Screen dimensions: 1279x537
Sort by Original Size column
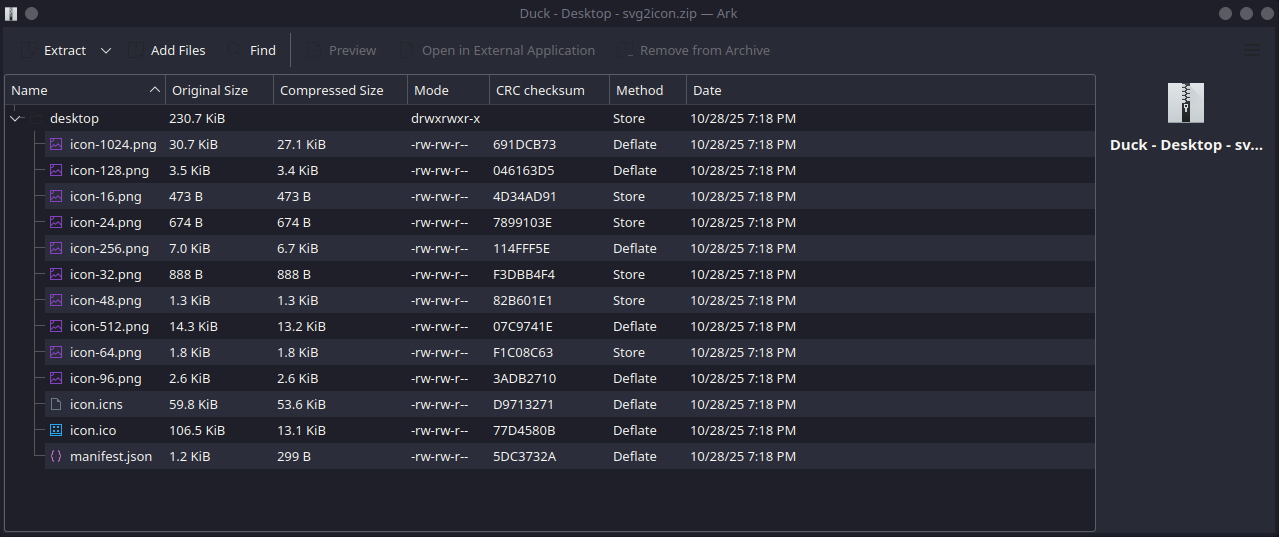[220, 90]
